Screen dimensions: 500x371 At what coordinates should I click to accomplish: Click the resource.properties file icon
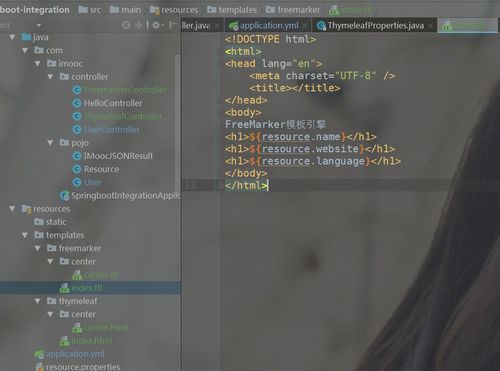tap(40, 367)
